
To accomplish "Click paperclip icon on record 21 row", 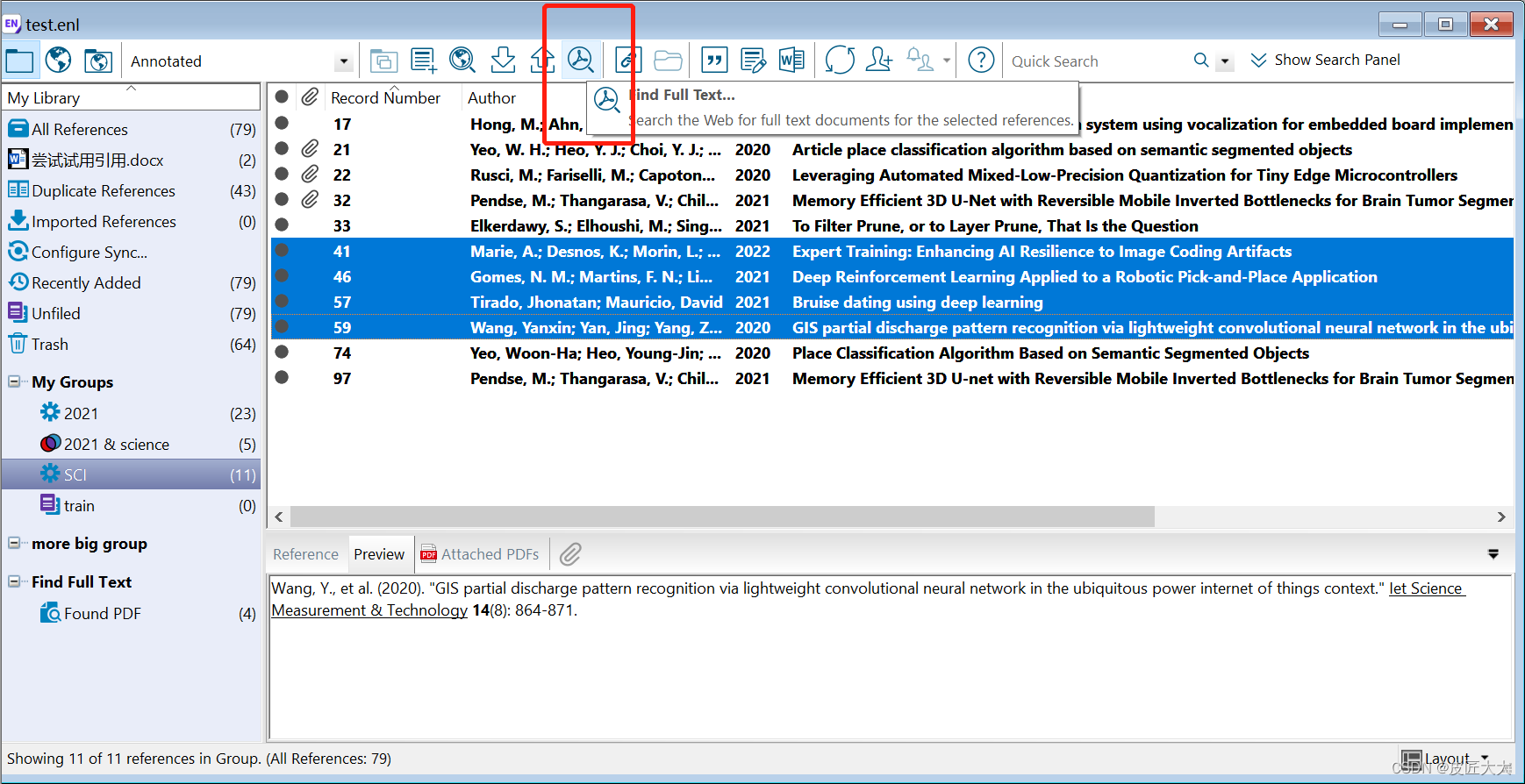I will (x=310, y=149).
